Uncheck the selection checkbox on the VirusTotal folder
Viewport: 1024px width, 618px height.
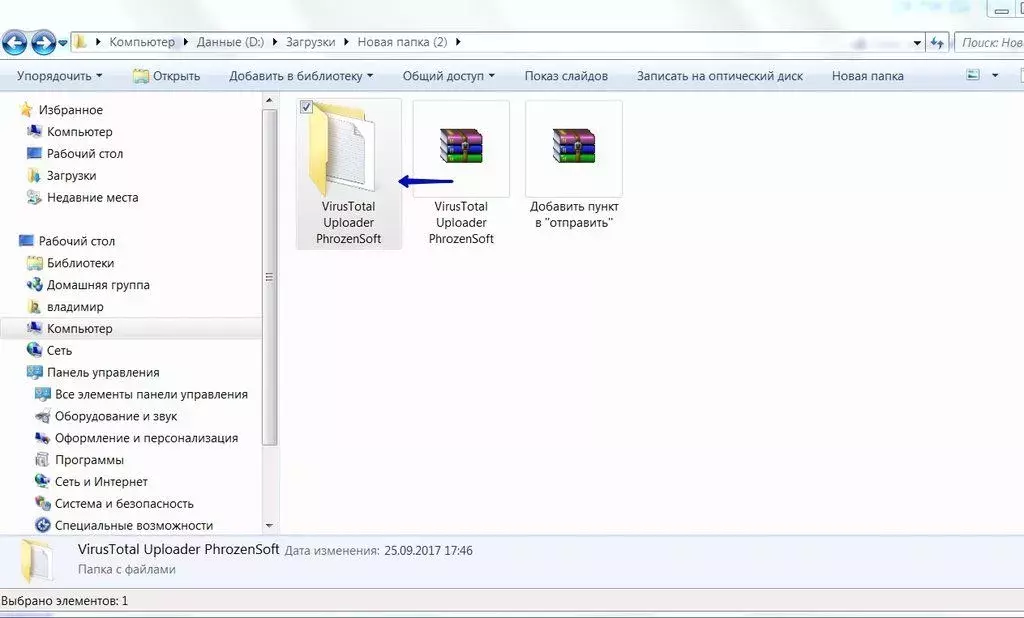[x=306, y=107]
